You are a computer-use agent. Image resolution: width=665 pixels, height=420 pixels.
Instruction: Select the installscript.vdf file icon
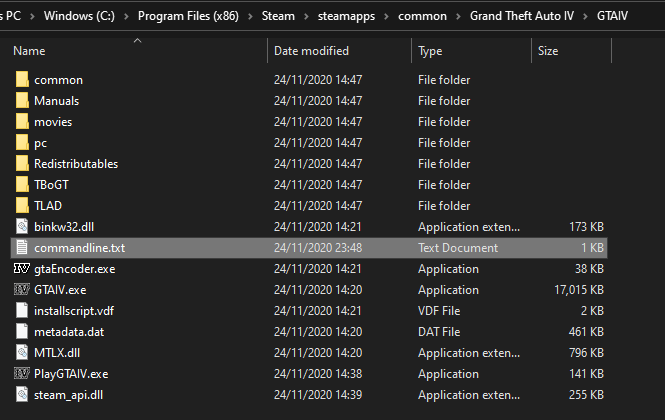click(21, 310)
